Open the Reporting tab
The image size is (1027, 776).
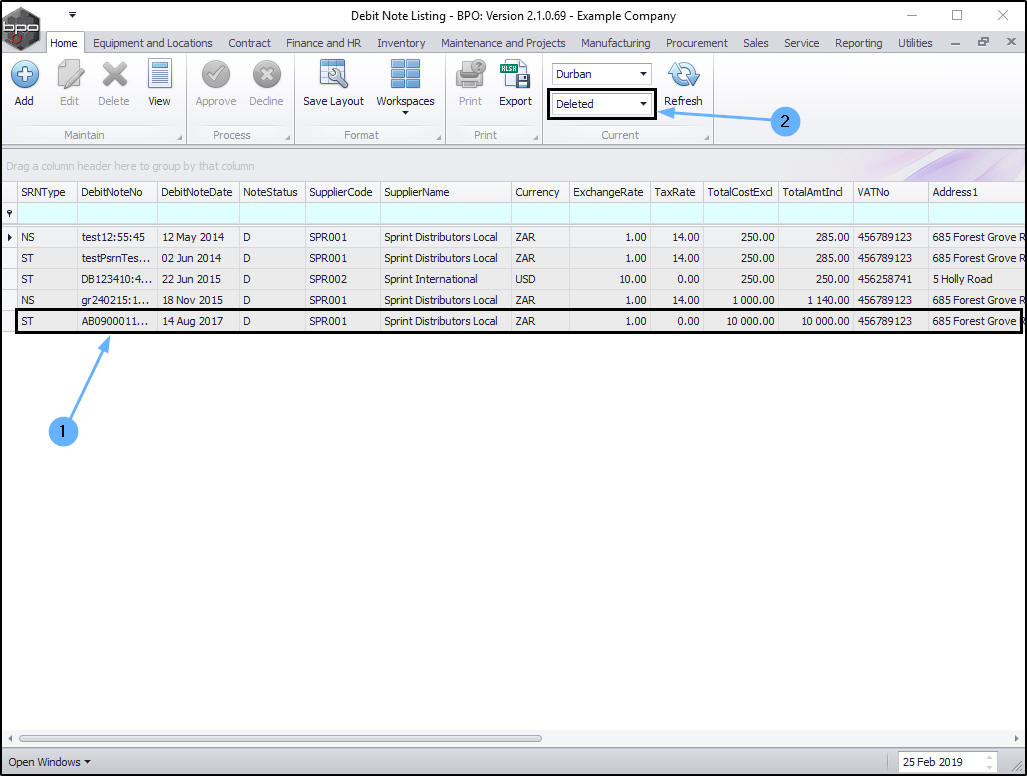click(x=859, y=43)
